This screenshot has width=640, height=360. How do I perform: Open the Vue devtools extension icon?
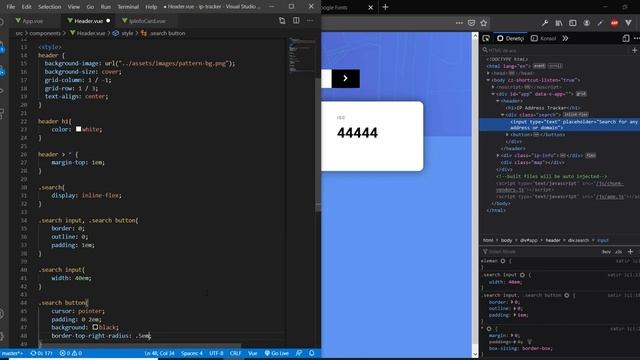(628, 23)
